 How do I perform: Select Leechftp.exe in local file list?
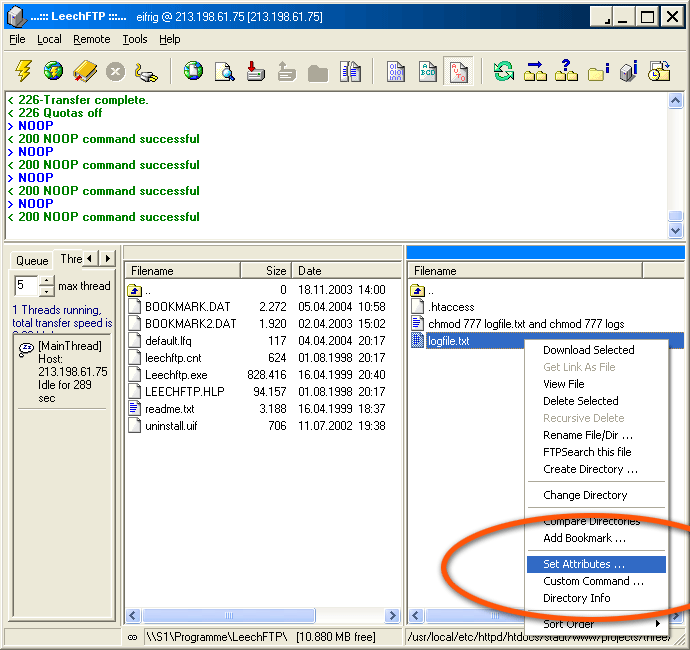coord(176,375)
